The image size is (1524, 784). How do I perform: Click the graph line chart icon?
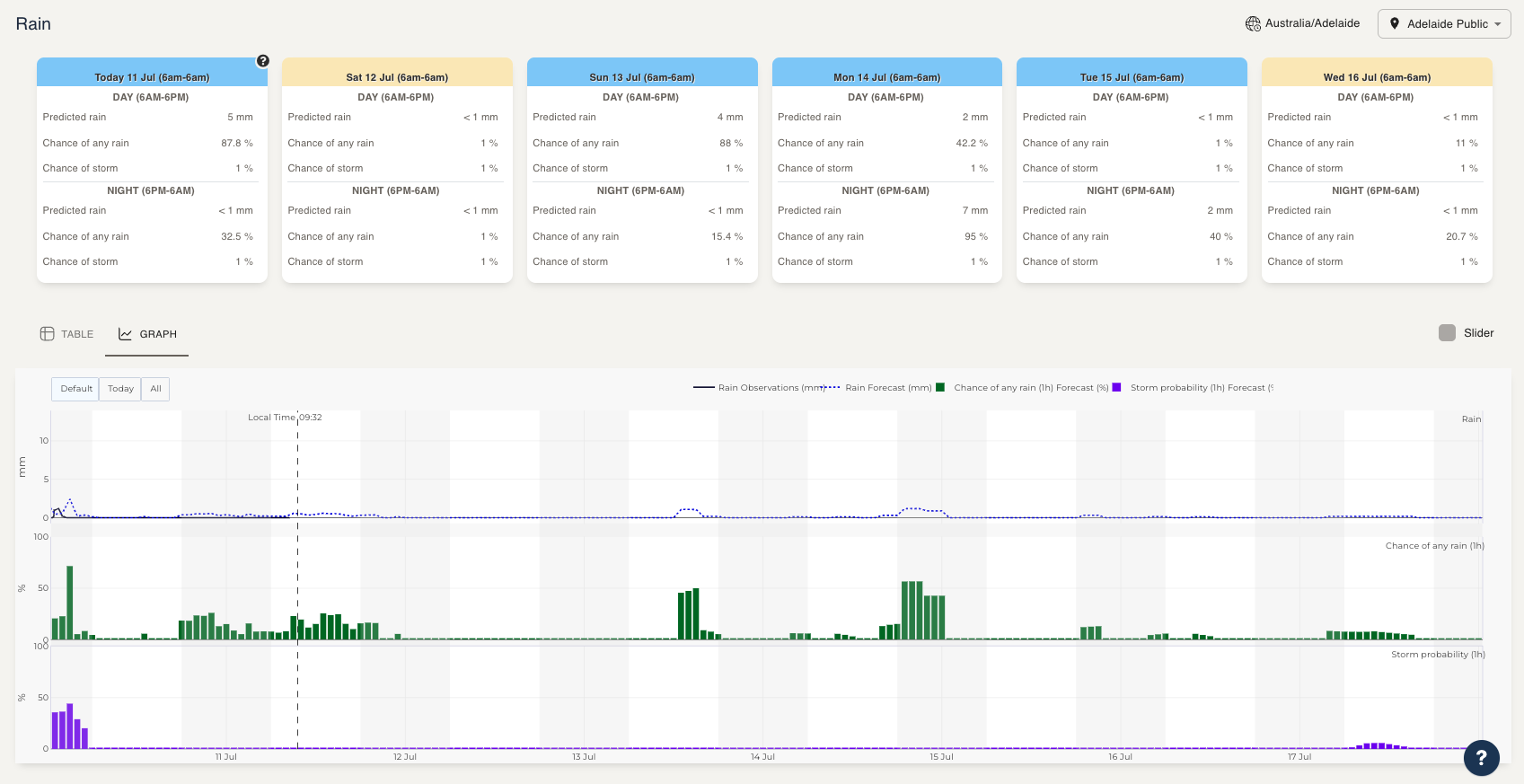click(125, 334)
